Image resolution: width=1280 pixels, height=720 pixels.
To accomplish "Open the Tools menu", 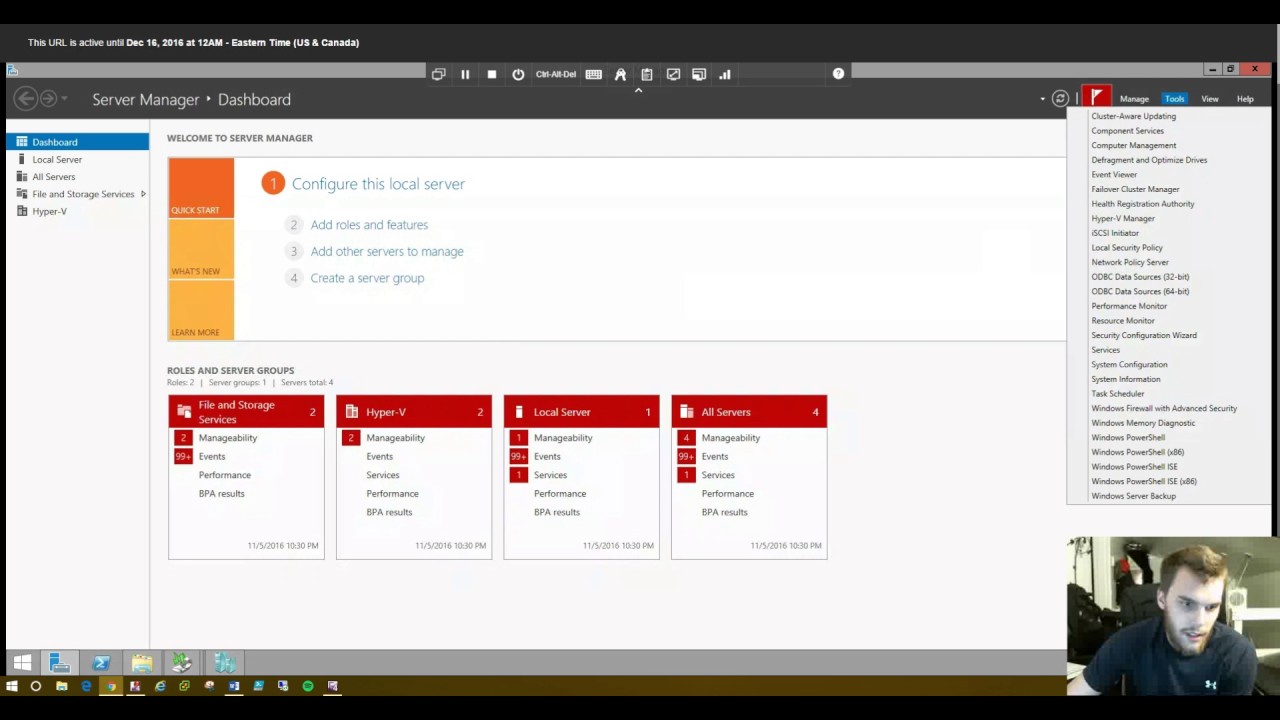I will pos(1174,99).
